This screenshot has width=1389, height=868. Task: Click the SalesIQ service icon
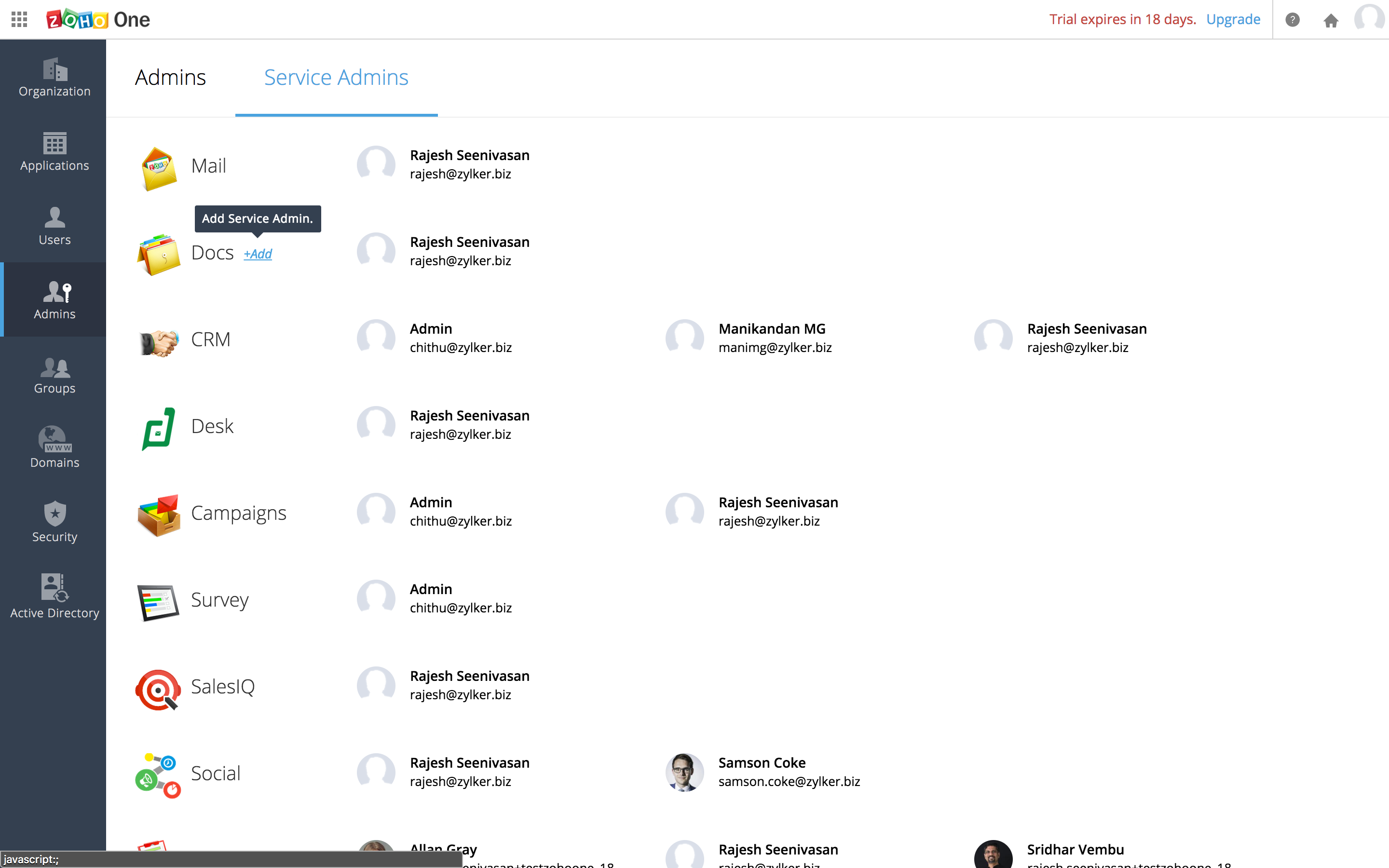(158, 690)
